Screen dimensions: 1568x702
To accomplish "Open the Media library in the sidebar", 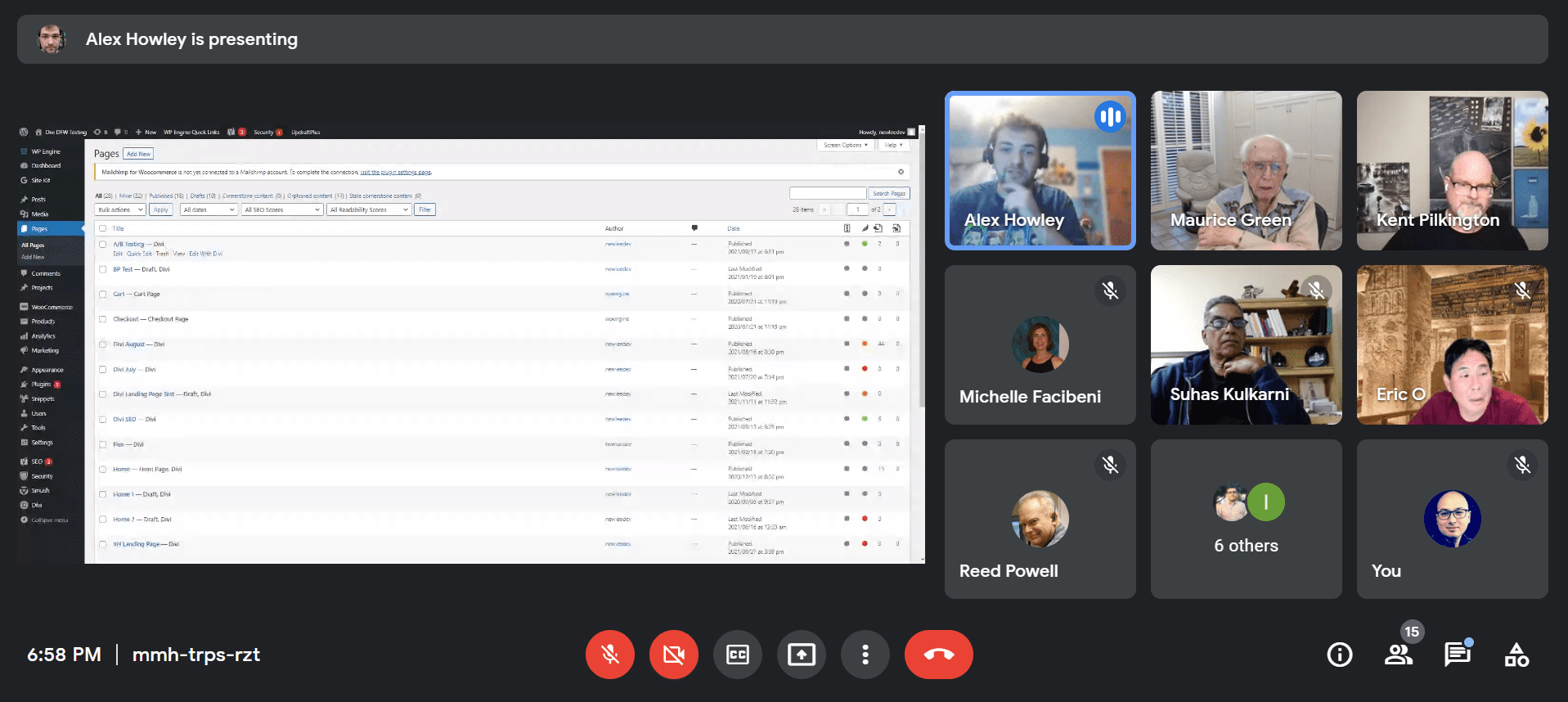I will click(x=40, y=214).
